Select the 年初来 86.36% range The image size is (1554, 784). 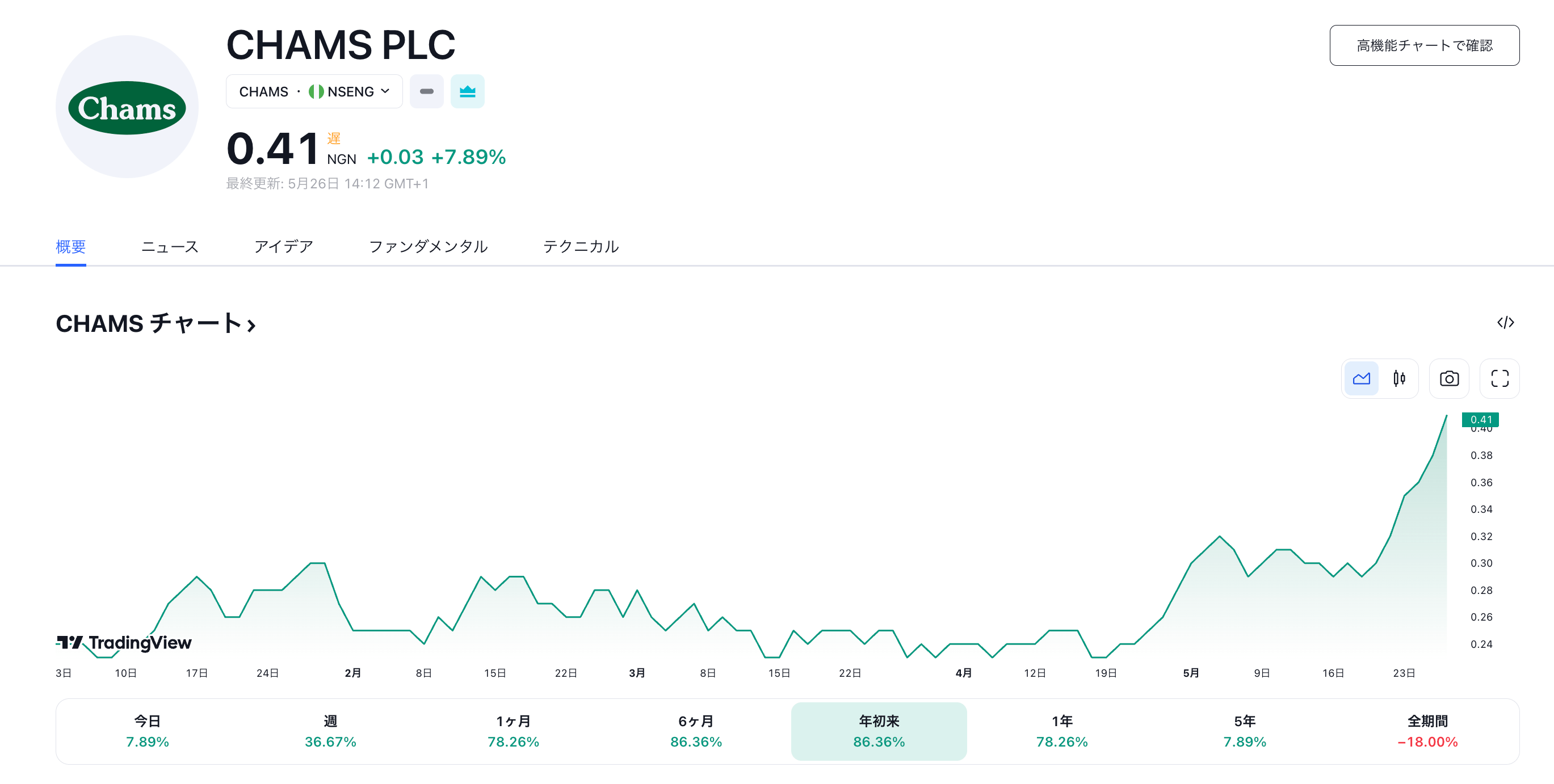(879, 732)
